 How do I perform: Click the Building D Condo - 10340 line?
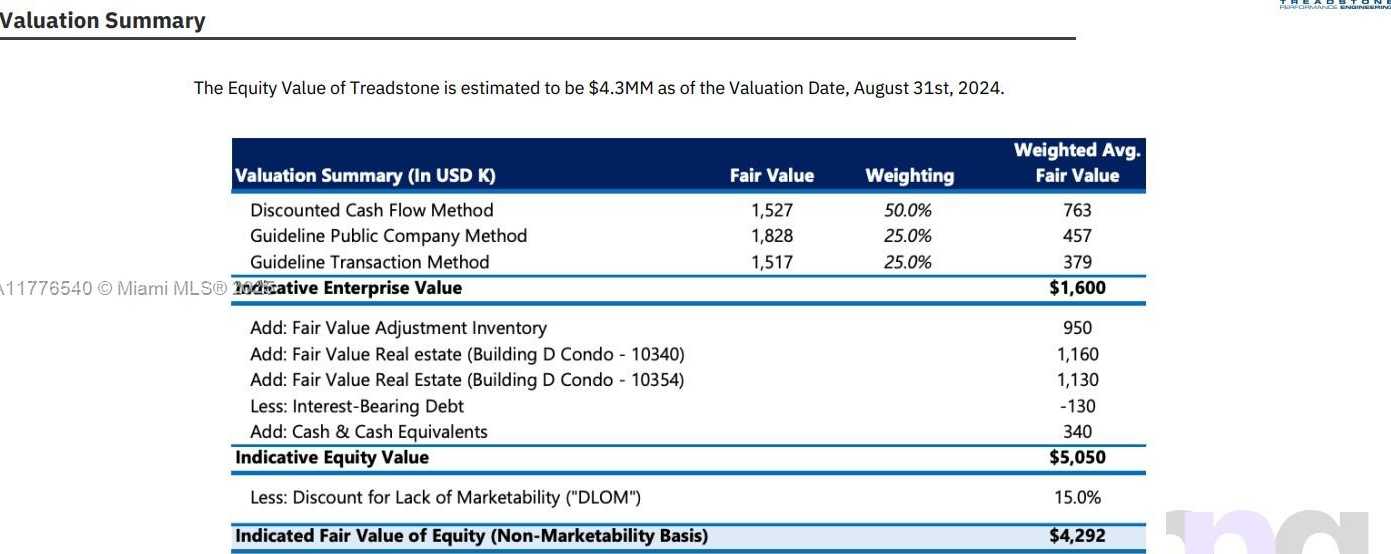coord(467,354)
